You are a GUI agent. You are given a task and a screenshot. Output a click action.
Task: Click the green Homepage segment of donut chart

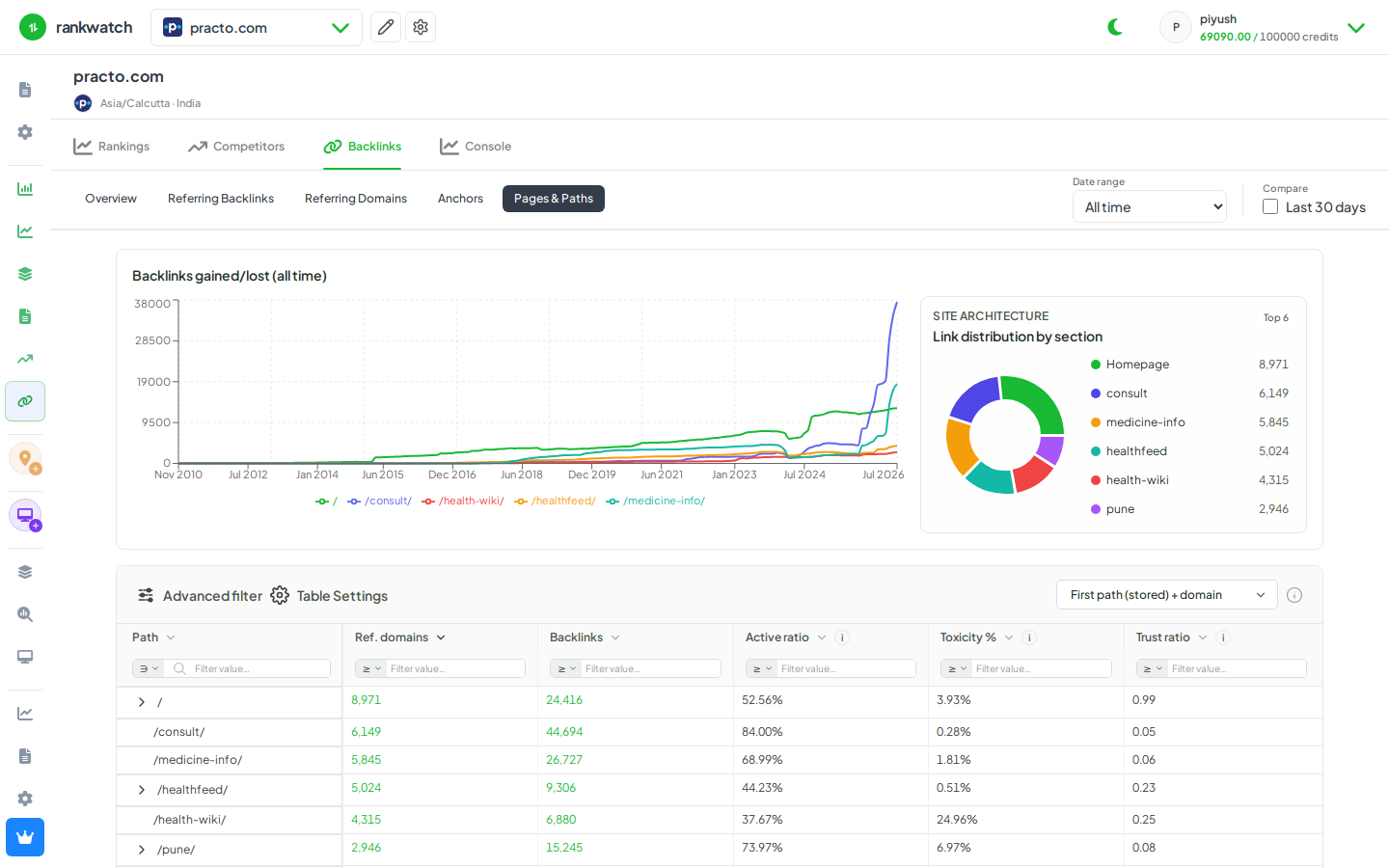tap(1040, 400)
